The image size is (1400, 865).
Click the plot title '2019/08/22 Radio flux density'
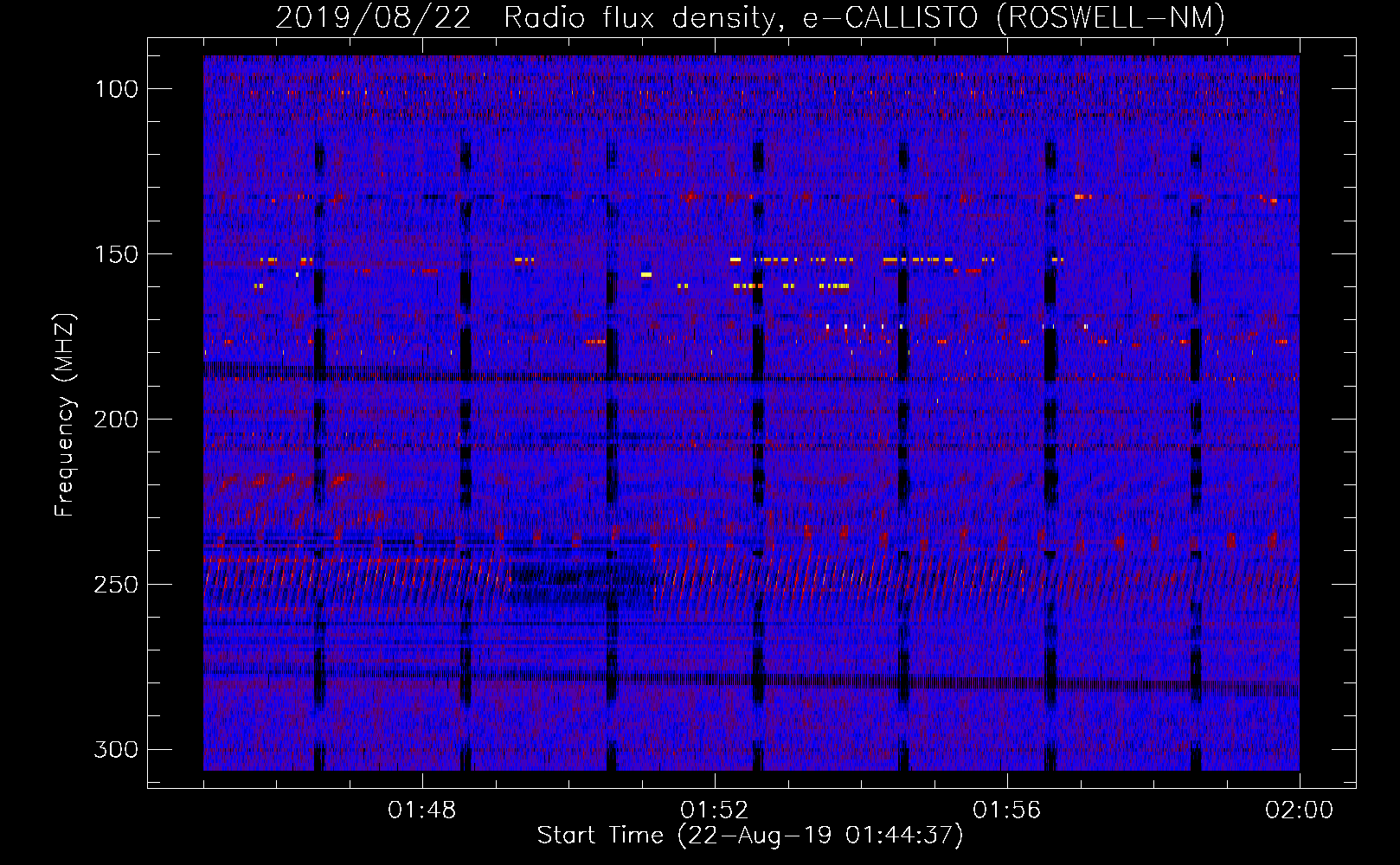click(530, 17)
